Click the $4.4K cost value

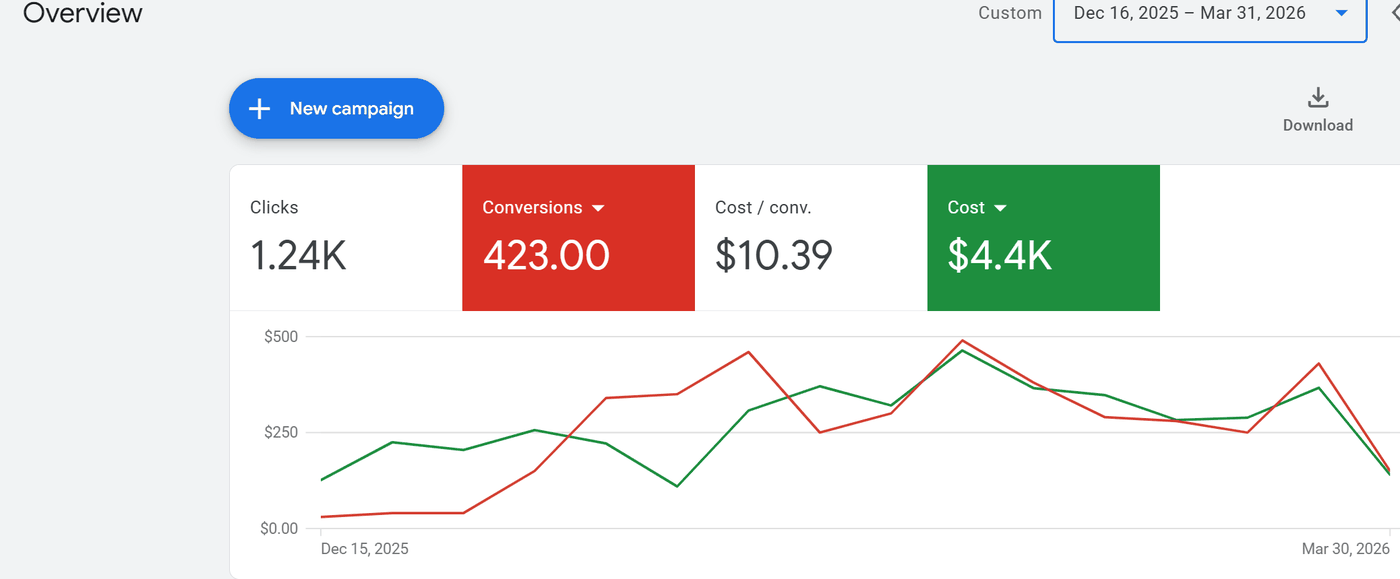1000,256
